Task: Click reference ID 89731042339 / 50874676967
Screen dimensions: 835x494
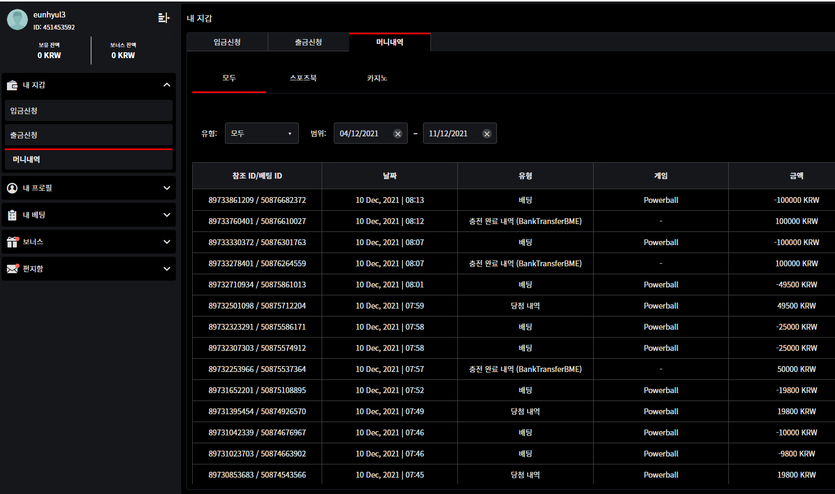Action: 257,433
